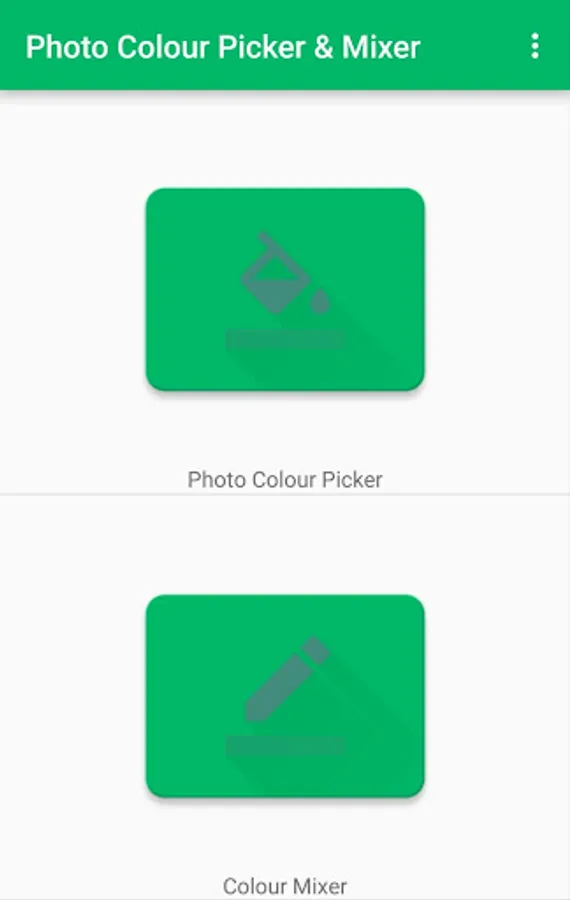Screen dimensions: 570x900
Task: Select the "Colour Mixer" text label
Action: pyautogui.click(x=285, y=886)
